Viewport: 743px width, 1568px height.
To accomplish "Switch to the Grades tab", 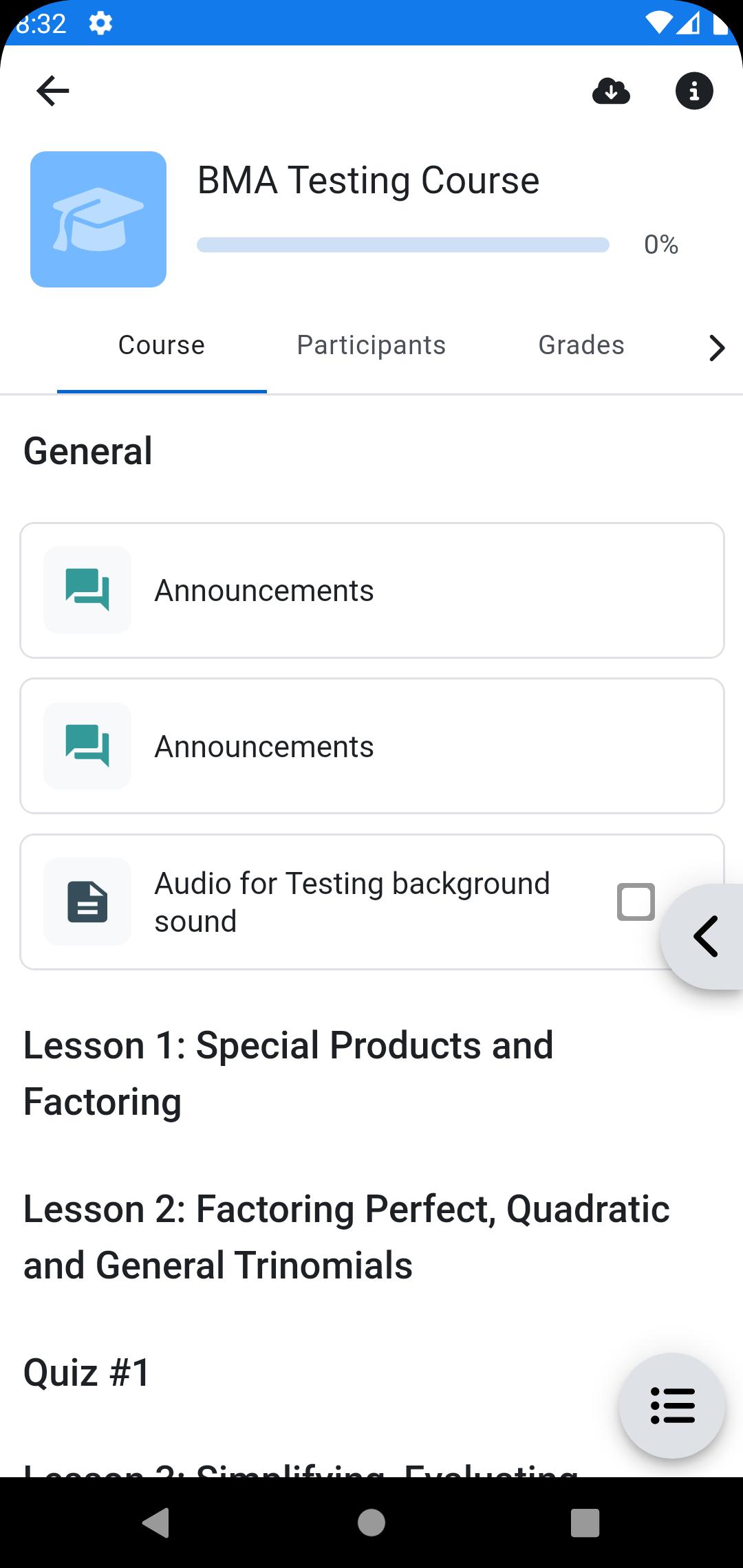I will pos(581,345).
